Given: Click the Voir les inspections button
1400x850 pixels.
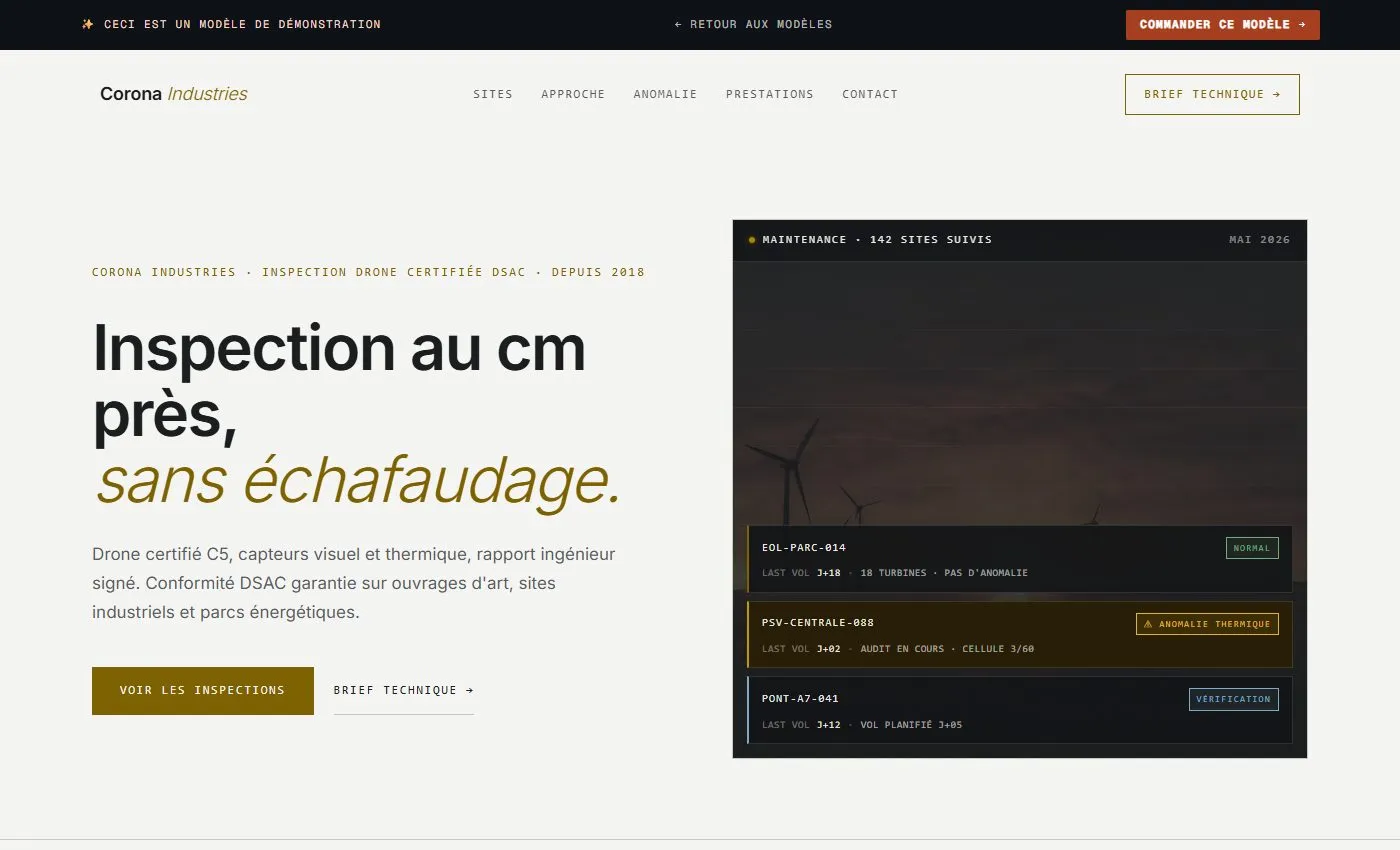Looking at the screenshot, I should pos(203,691).
